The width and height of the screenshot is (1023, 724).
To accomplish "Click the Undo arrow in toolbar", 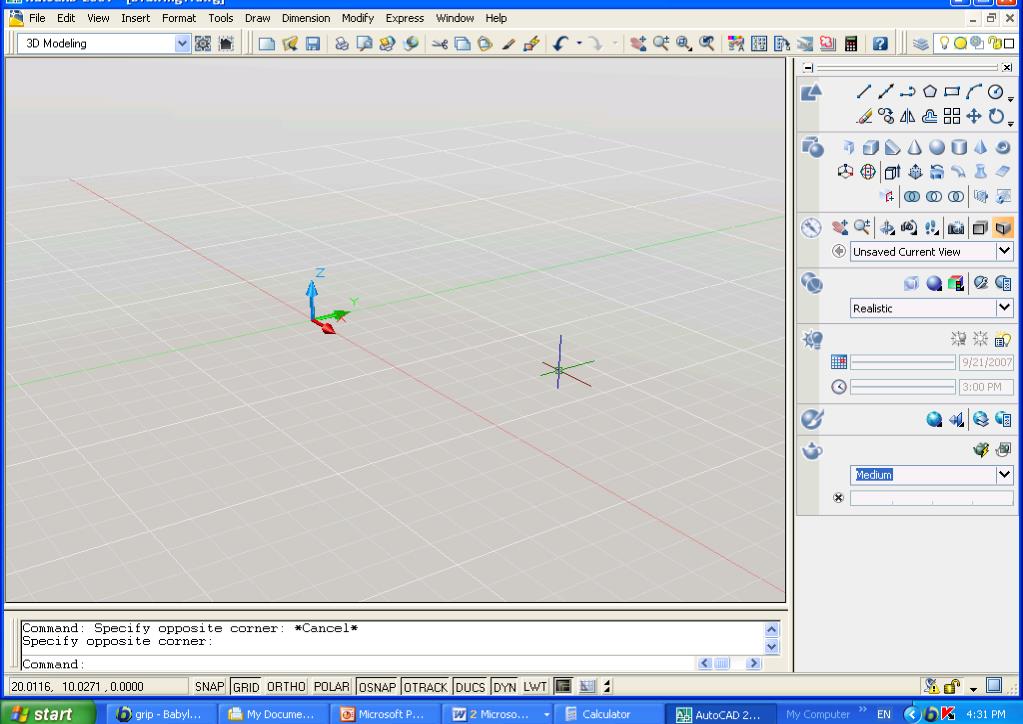I will (560, 44).
